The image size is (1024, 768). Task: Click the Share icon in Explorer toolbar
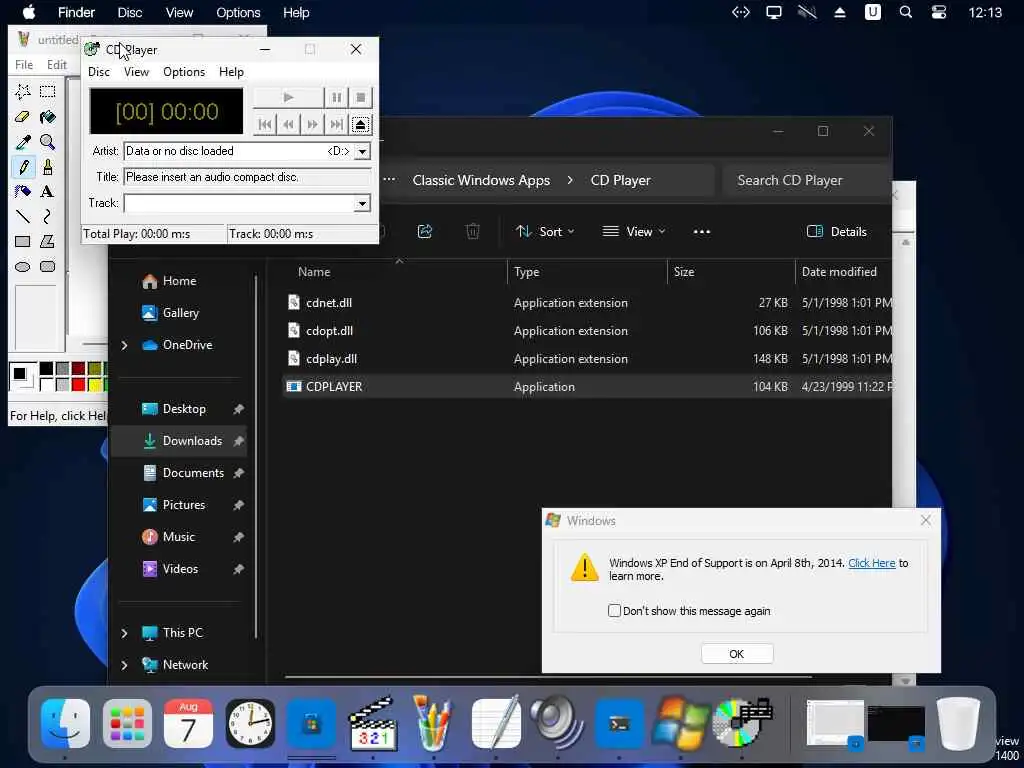(x=424, y=231)
